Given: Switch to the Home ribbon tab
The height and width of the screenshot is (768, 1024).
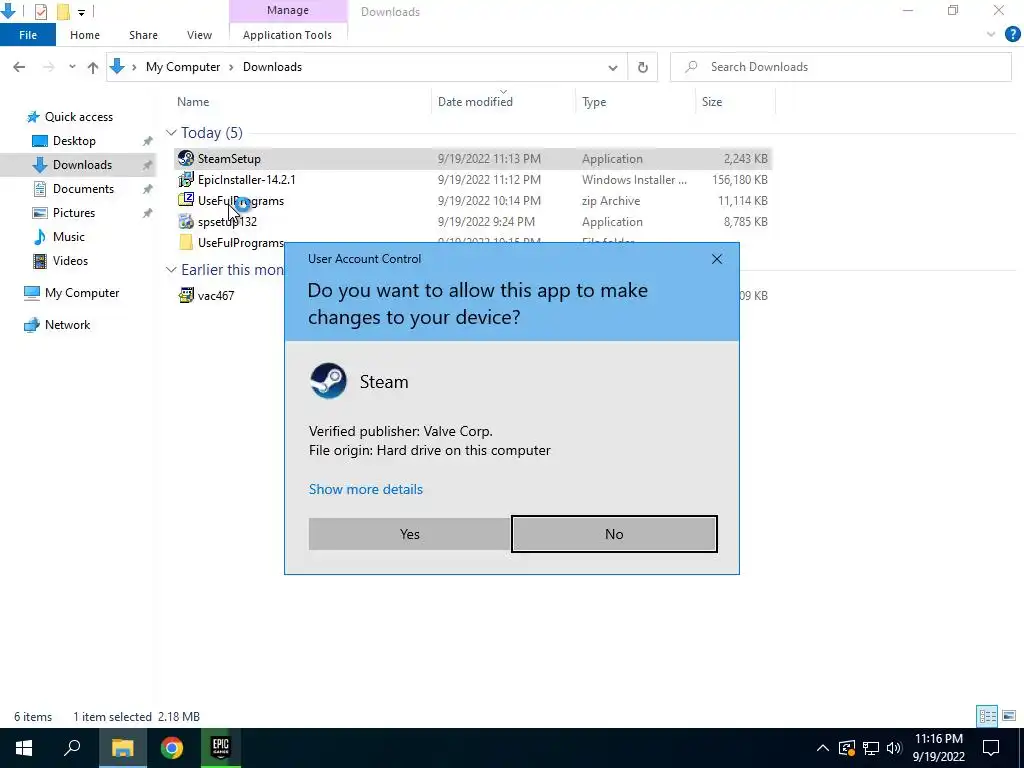Looking at the screenshot, I should click(85, 35).
